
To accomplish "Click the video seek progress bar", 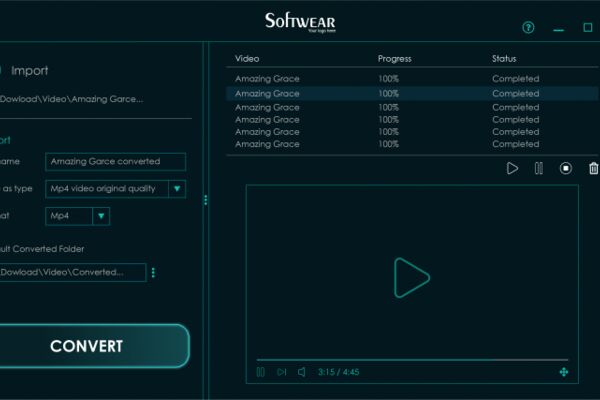I will pos(412,360).
